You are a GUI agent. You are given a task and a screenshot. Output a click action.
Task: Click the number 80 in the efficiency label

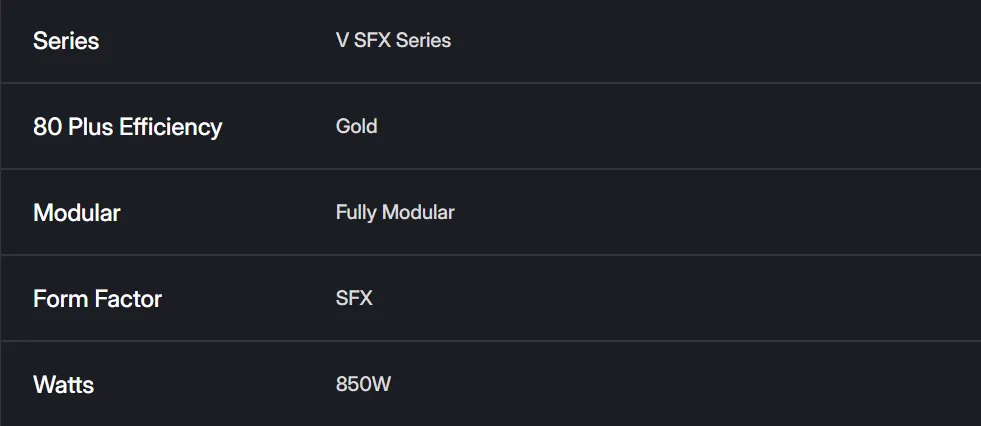point(46,127)
